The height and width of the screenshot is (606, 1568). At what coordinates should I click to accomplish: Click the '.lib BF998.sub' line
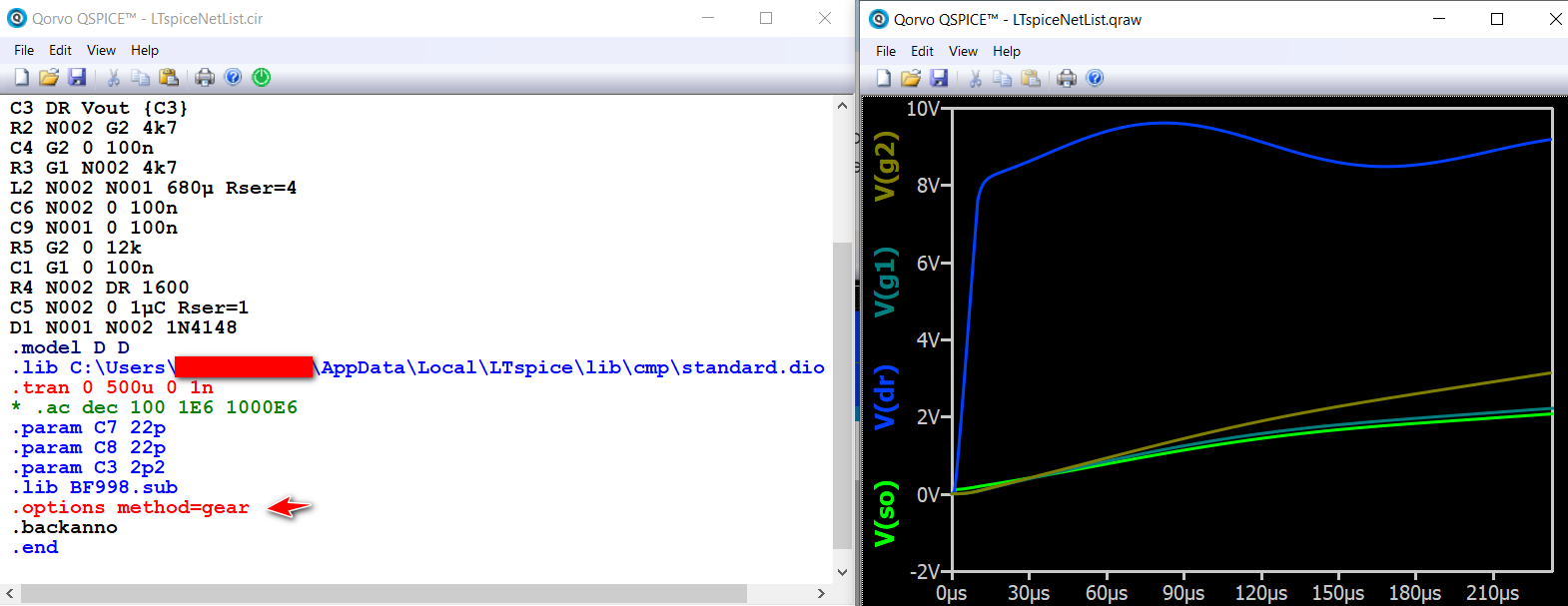[95, 487]
